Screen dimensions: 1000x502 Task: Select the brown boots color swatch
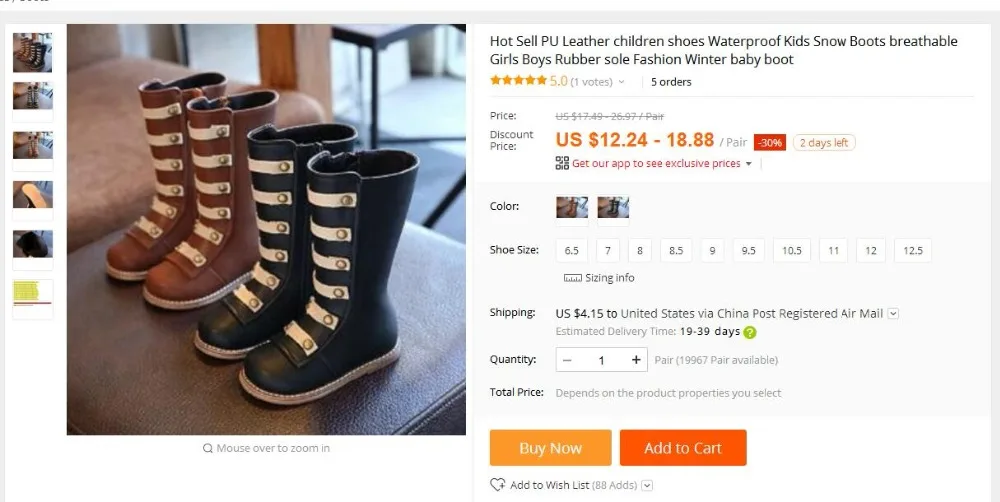tap(572, 210)
